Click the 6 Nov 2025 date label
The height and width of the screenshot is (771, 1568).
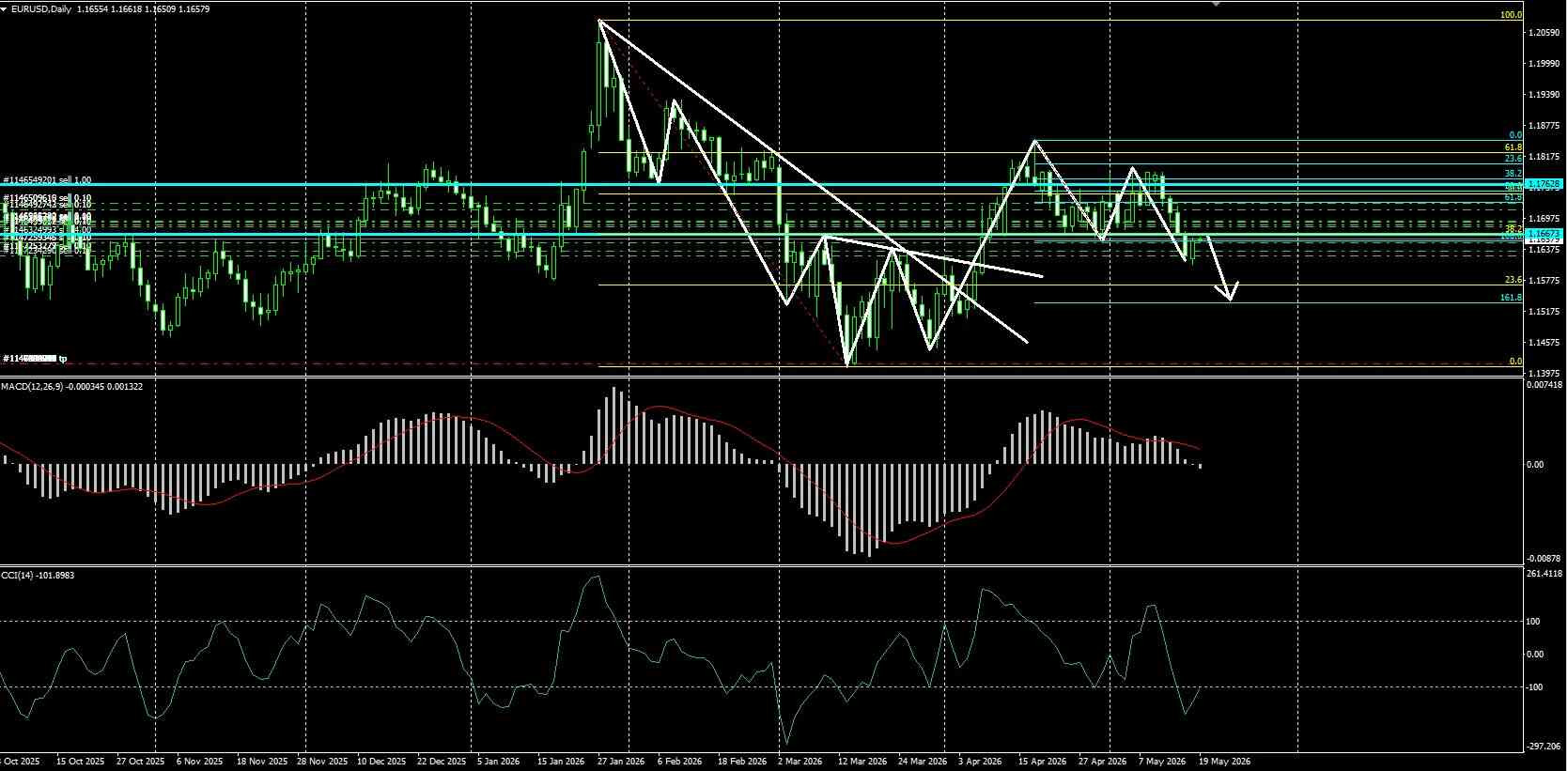click(x=200, y=762)
